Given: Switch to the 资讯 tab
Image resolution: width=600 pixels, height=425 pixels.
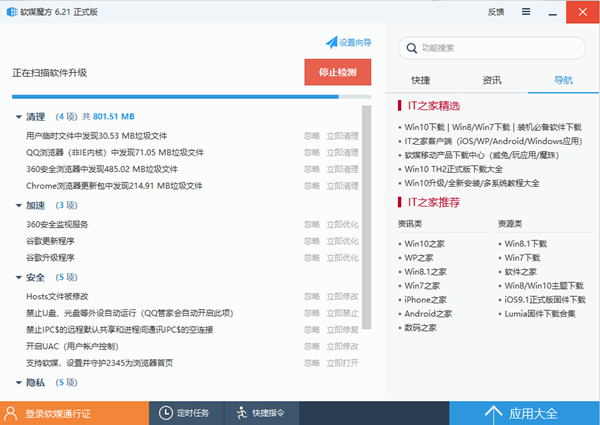Looking at the screenshot, I should pos(492,80).
